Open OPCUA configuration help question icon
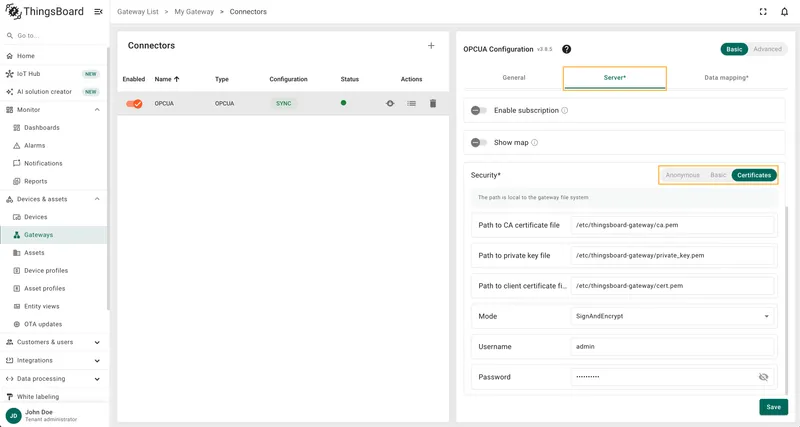 click(566, 49)
